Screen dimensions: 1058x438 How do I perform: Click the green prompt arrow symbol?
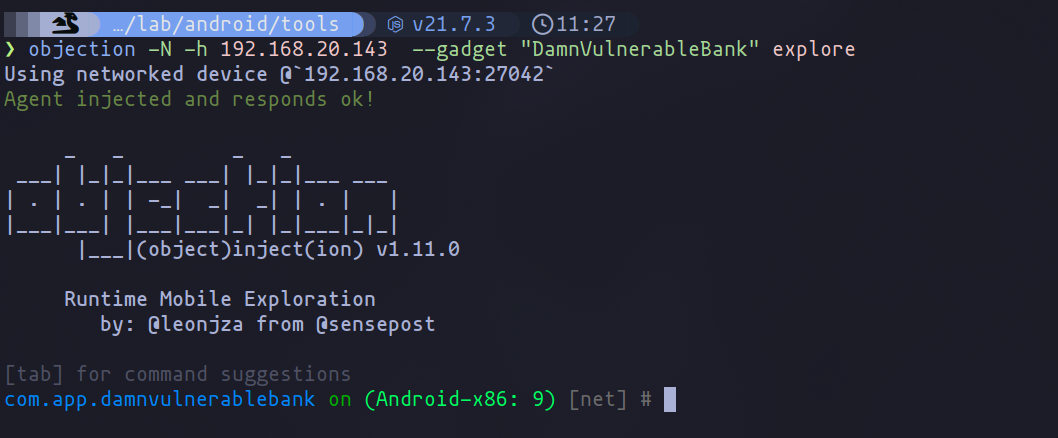click(x=9, y=49)
